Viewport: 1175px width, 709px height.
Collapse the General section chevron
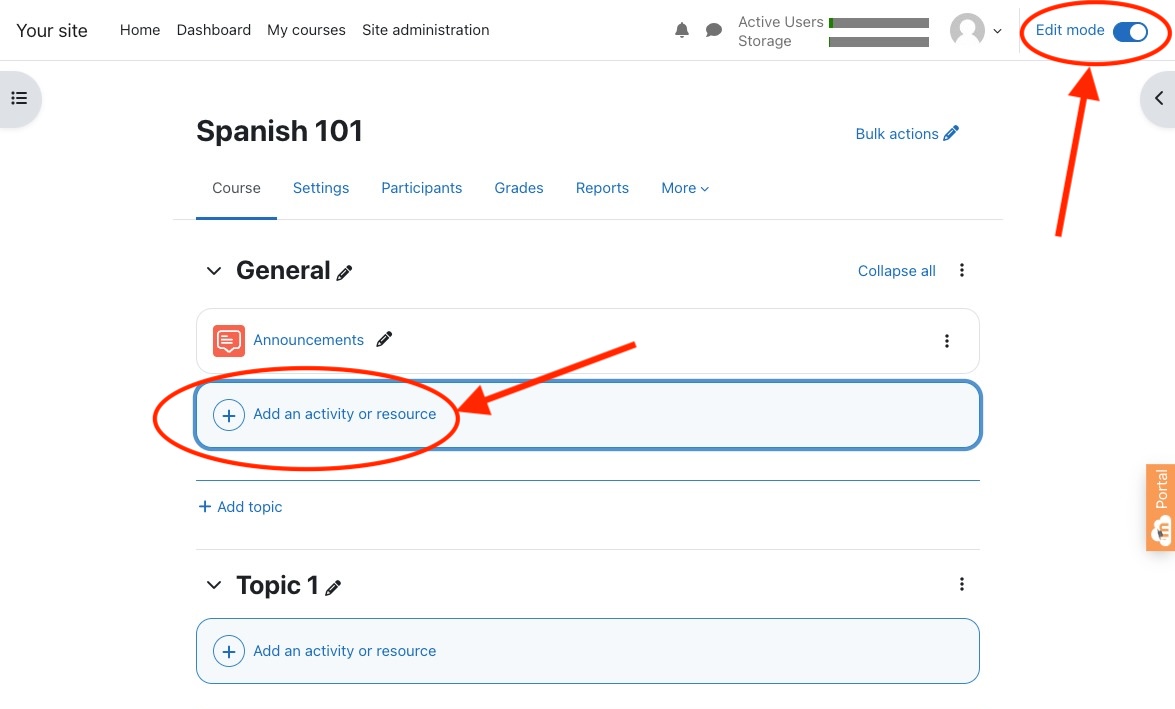click(x=213, y=271)
